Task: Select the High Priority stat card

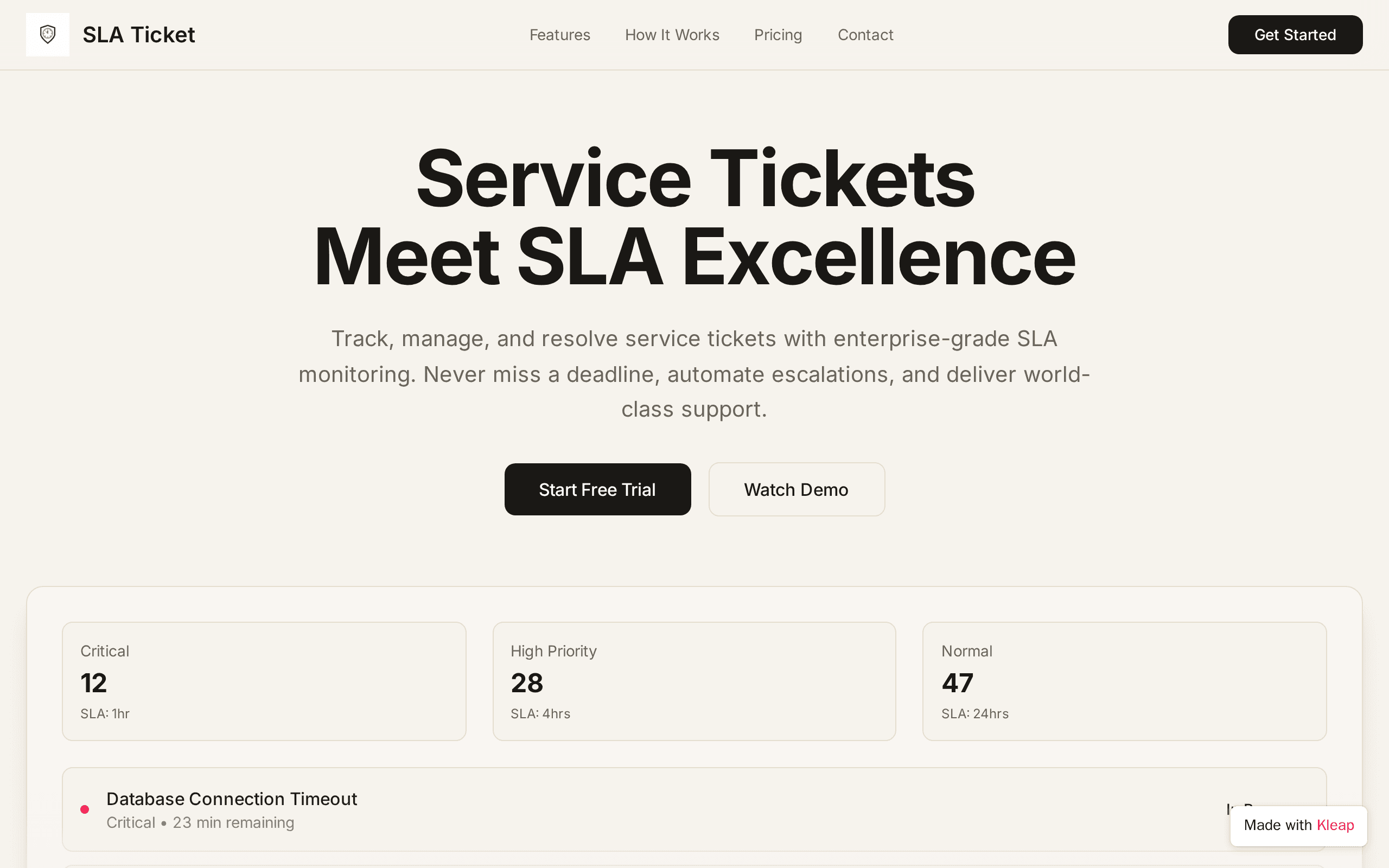Action: click(694, 681)
